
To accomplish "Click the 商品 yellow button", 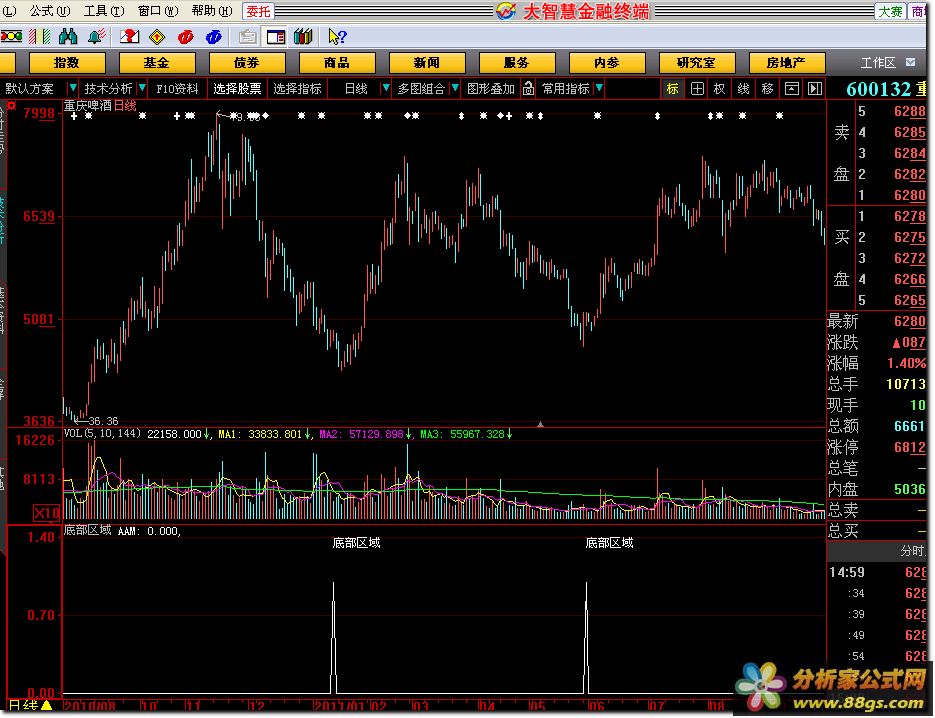I will [337, 63].
